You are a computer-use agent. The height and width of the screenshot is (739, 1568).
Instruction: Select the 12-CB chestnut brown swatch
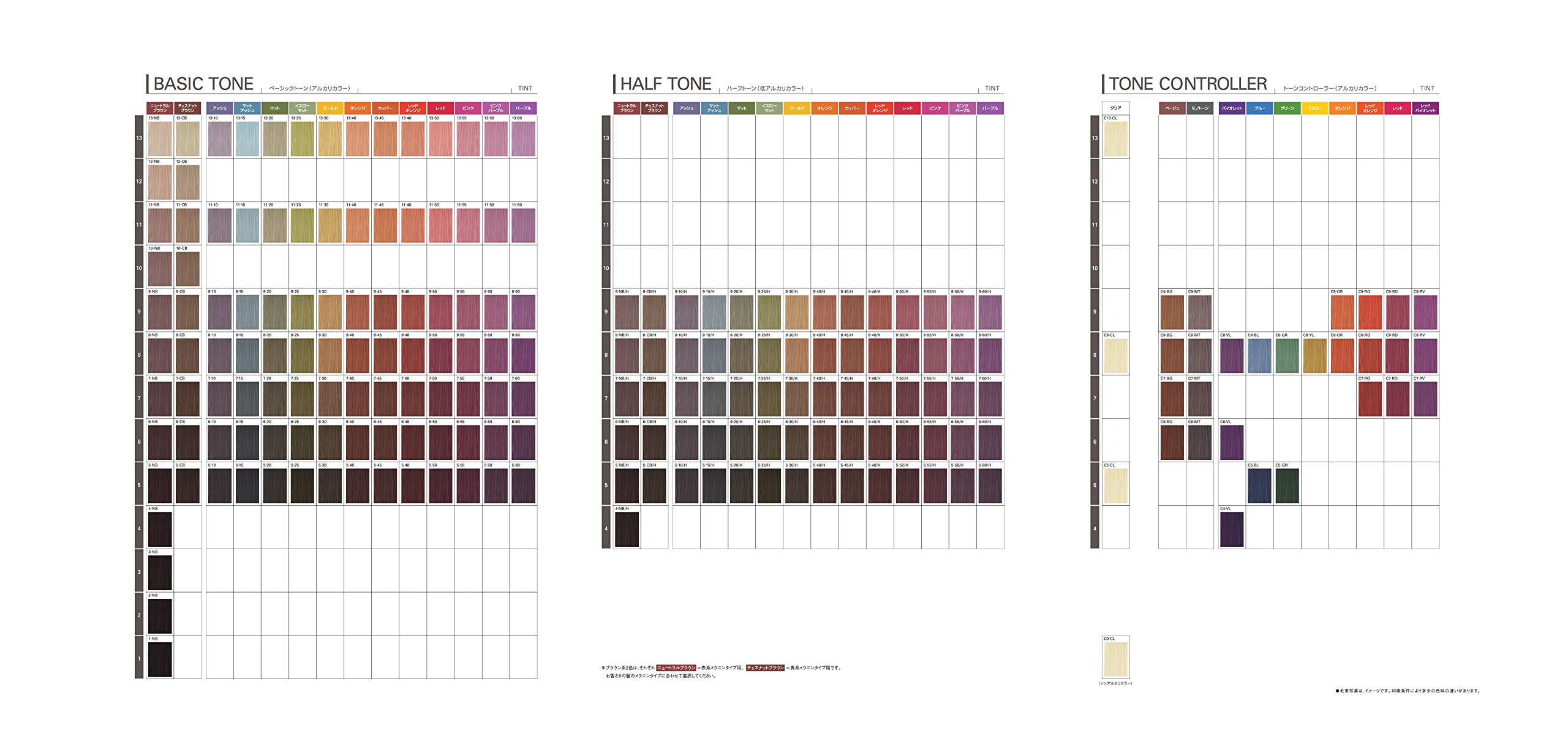(x=187, y=182)
